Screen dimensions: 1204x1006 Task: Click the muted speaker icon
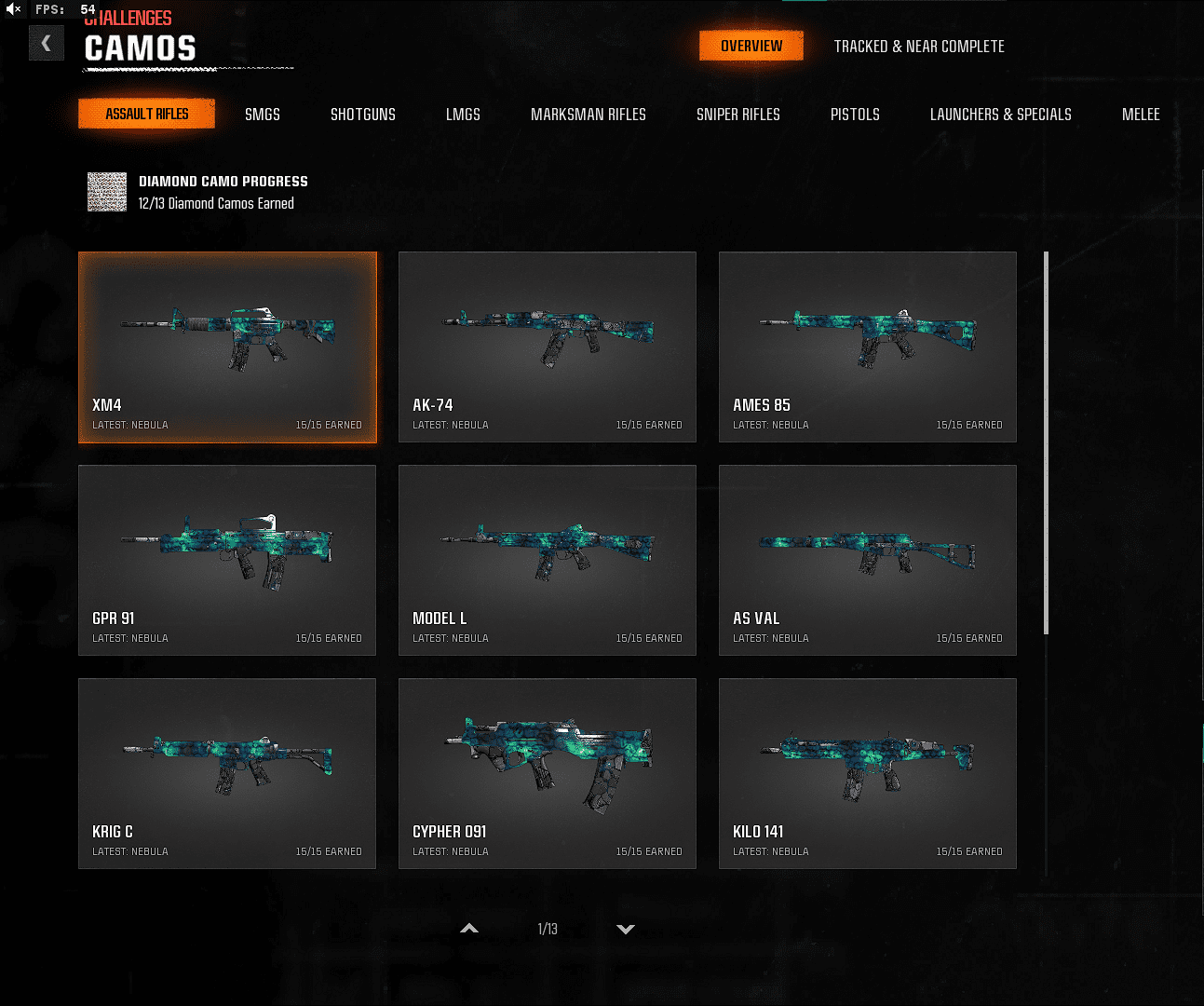(x=13, y=9)
